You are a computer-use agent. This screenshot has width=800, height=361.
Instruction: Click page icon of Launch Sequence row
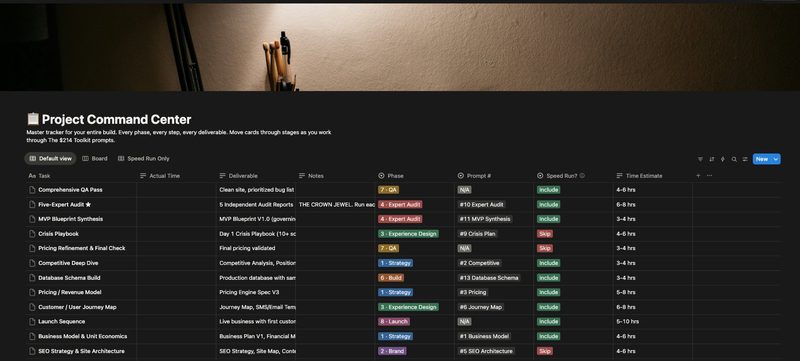[32, 322]
